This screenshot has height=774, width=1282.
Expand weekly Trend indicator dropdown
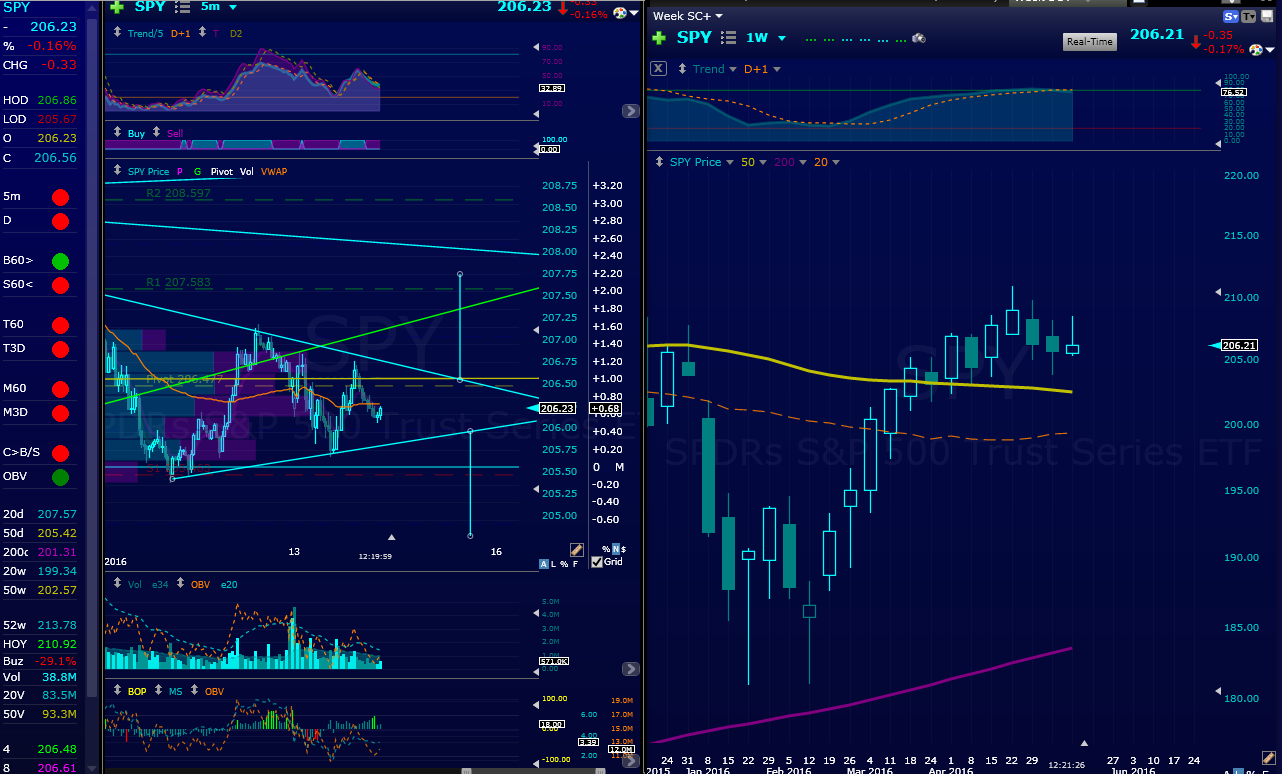click(x=732, y=69)
